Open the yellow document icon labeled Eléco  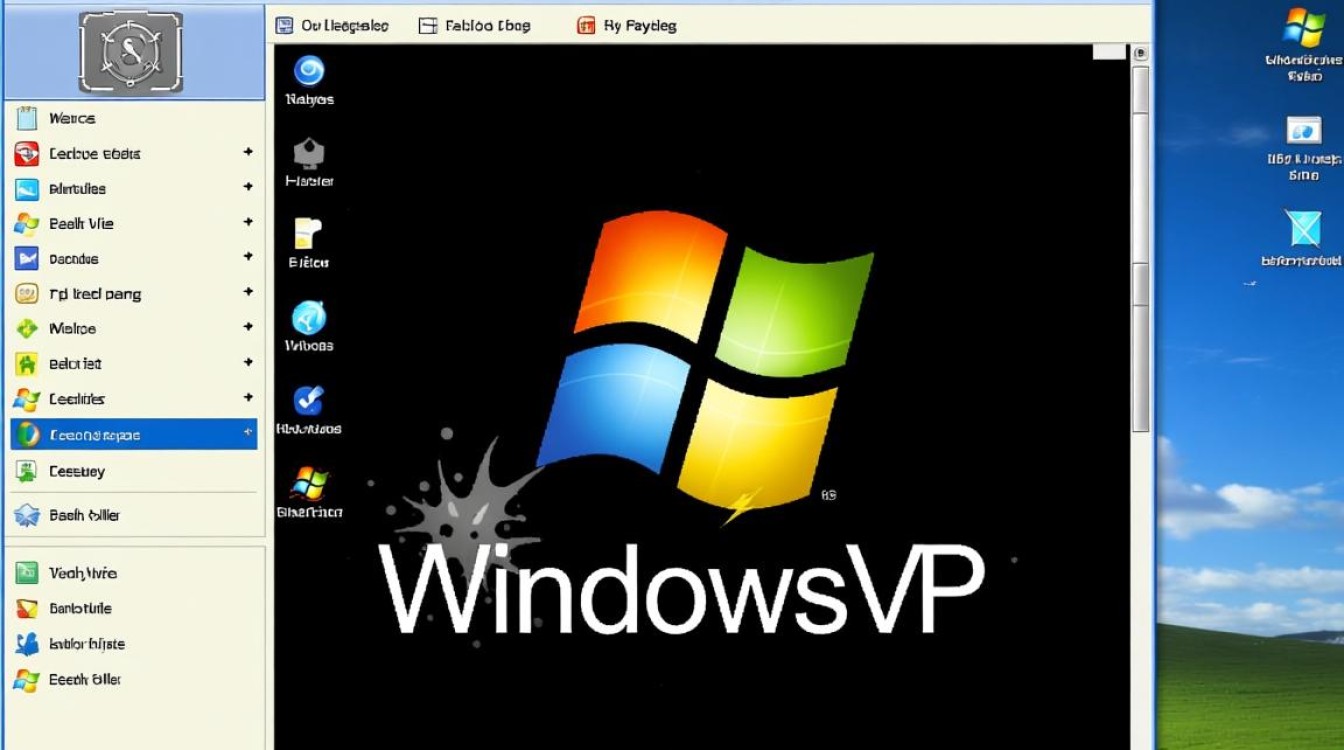[x=308, y=233]
